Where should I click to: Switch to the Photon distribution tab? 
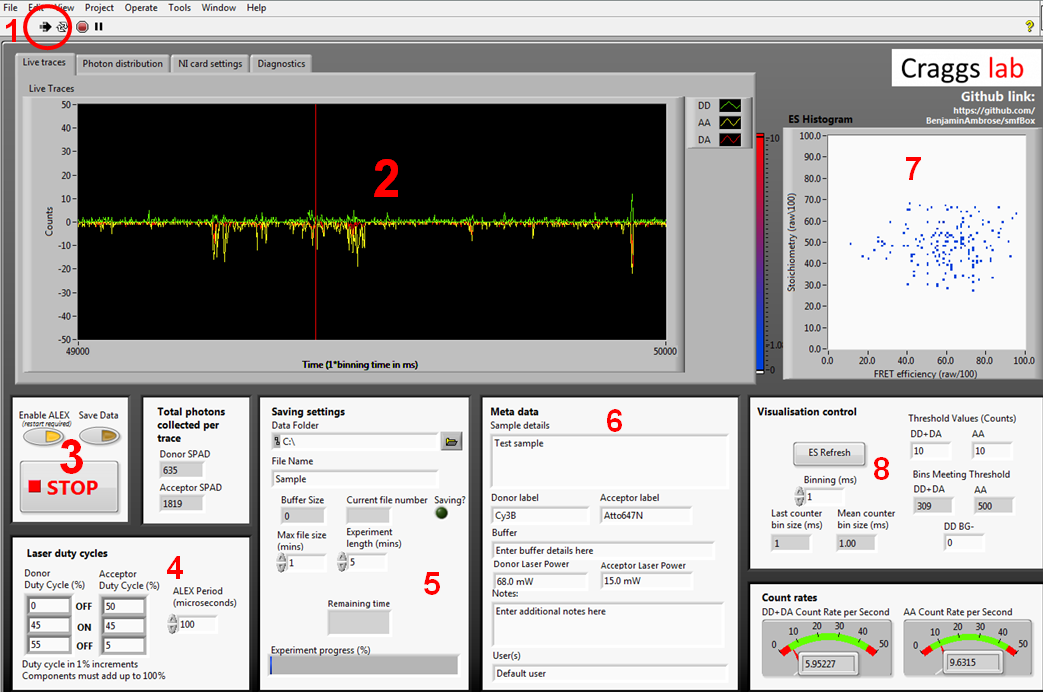122,64
